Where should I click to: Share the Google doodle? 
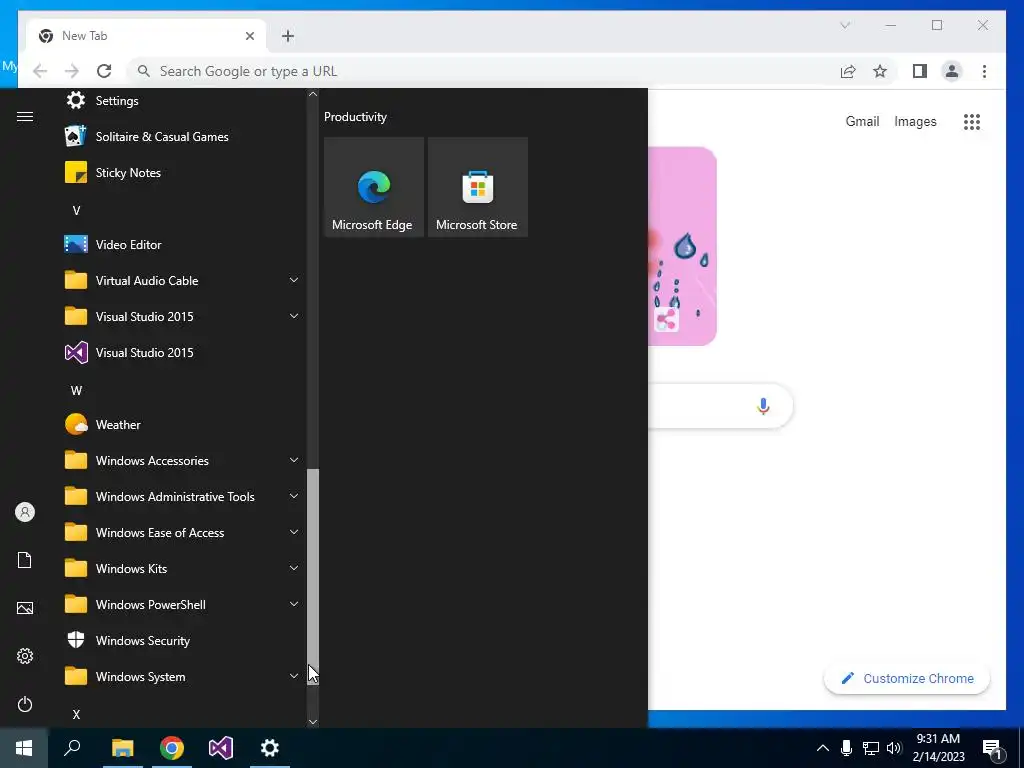pyautogui.click(x=666, y=320)
